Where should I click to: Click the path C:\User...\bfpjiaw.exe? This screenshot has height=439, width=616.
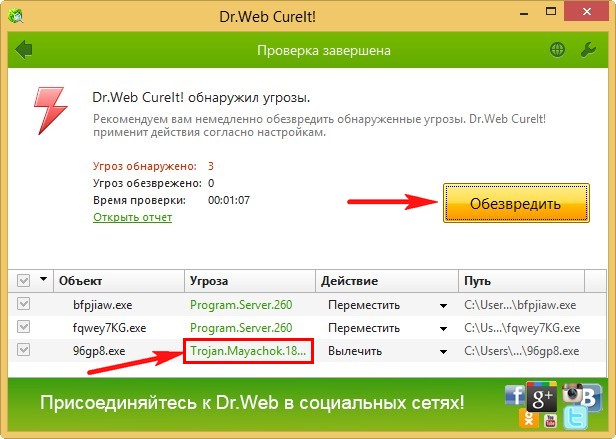tap(520, 305)
